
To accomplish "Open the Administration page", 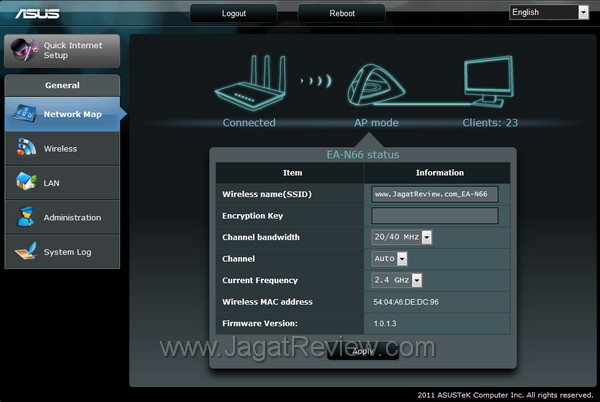I will 62,217.
